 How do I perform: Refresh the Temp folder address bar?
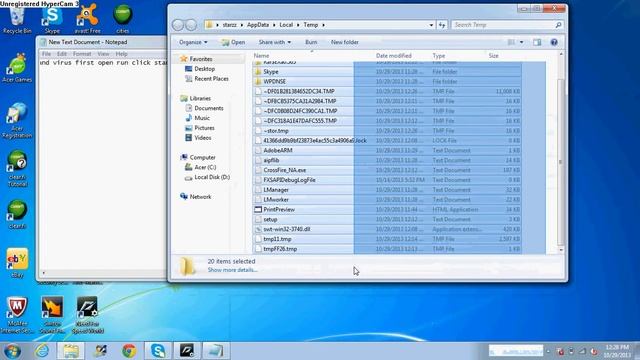[442, 25]
